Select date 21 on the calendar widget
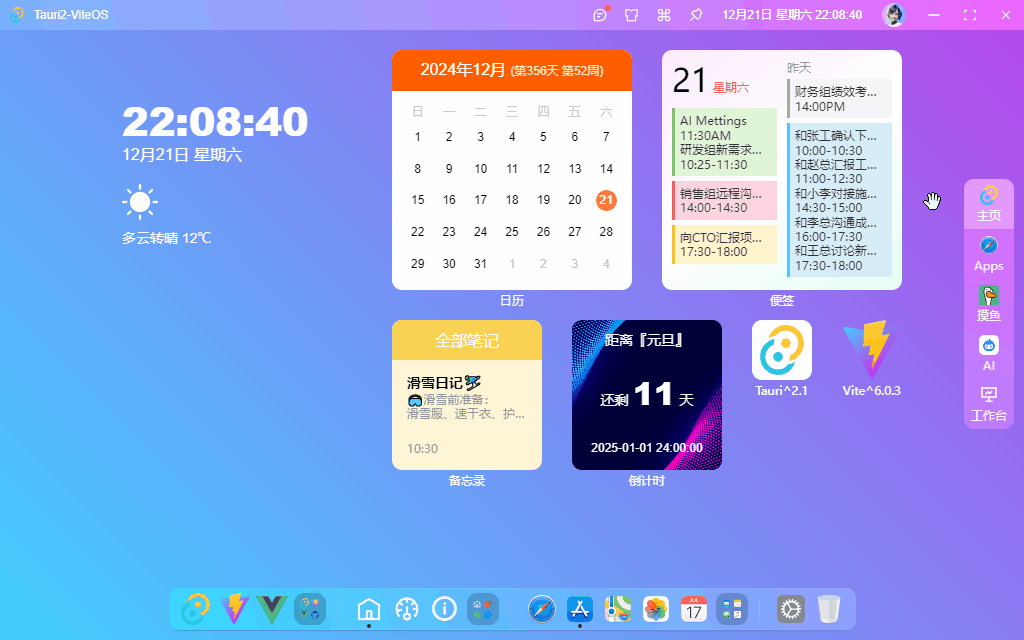 (x=605, y=199)
